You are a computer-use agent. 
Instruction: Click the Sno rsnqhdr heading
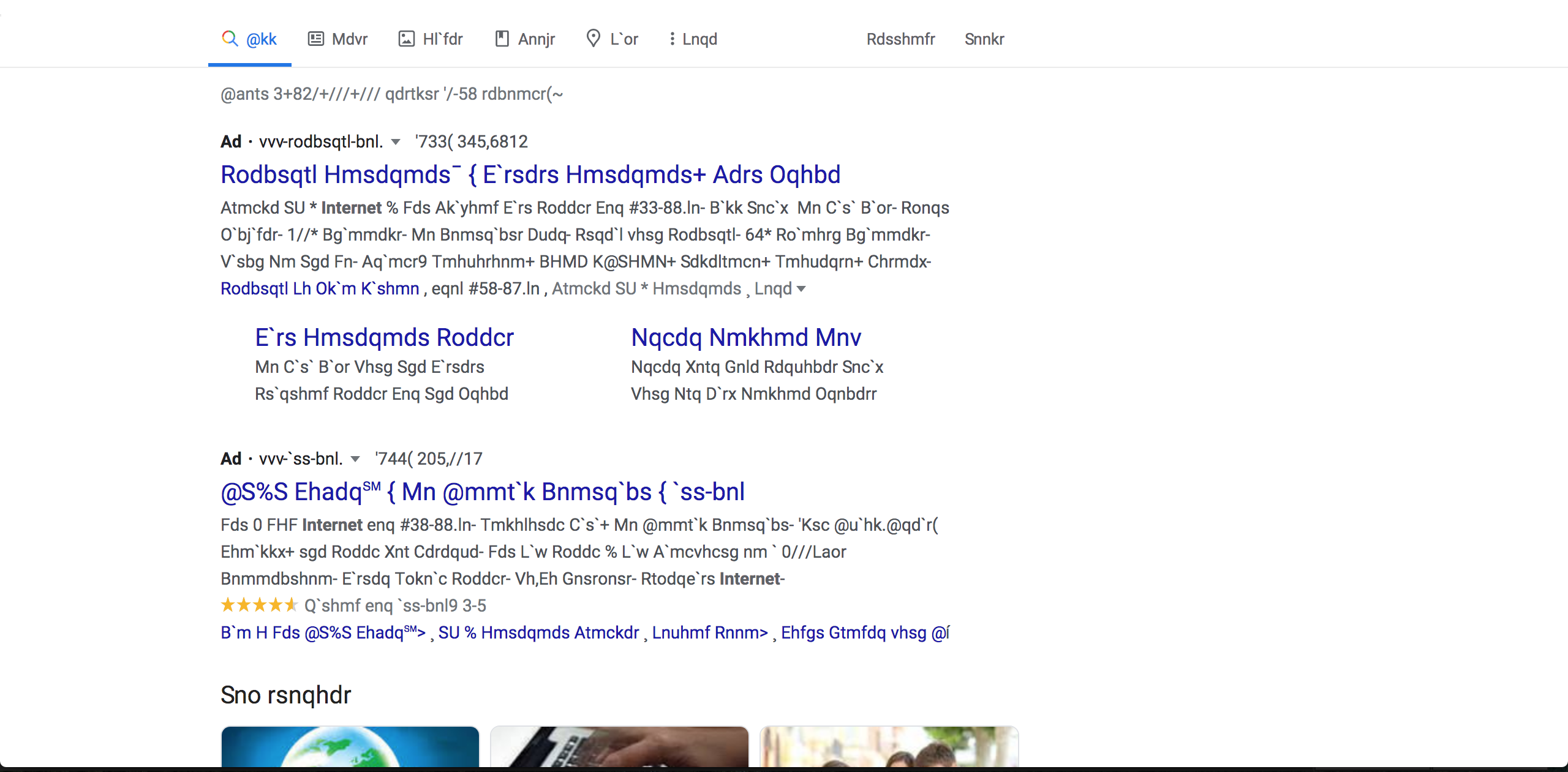click(285, 695)
